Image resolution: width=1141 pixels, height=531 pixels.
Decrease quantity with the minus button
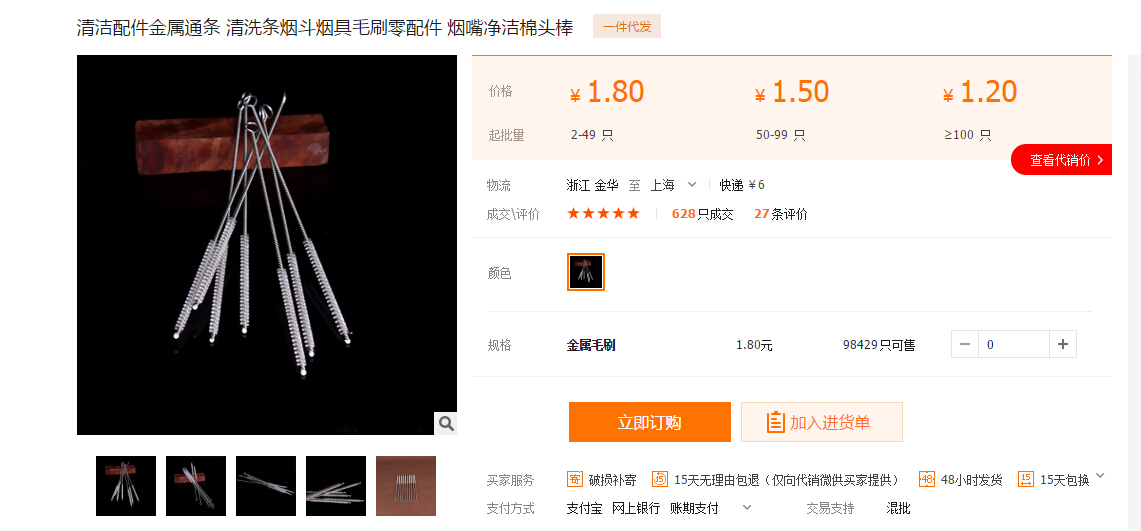pos(965,345)
